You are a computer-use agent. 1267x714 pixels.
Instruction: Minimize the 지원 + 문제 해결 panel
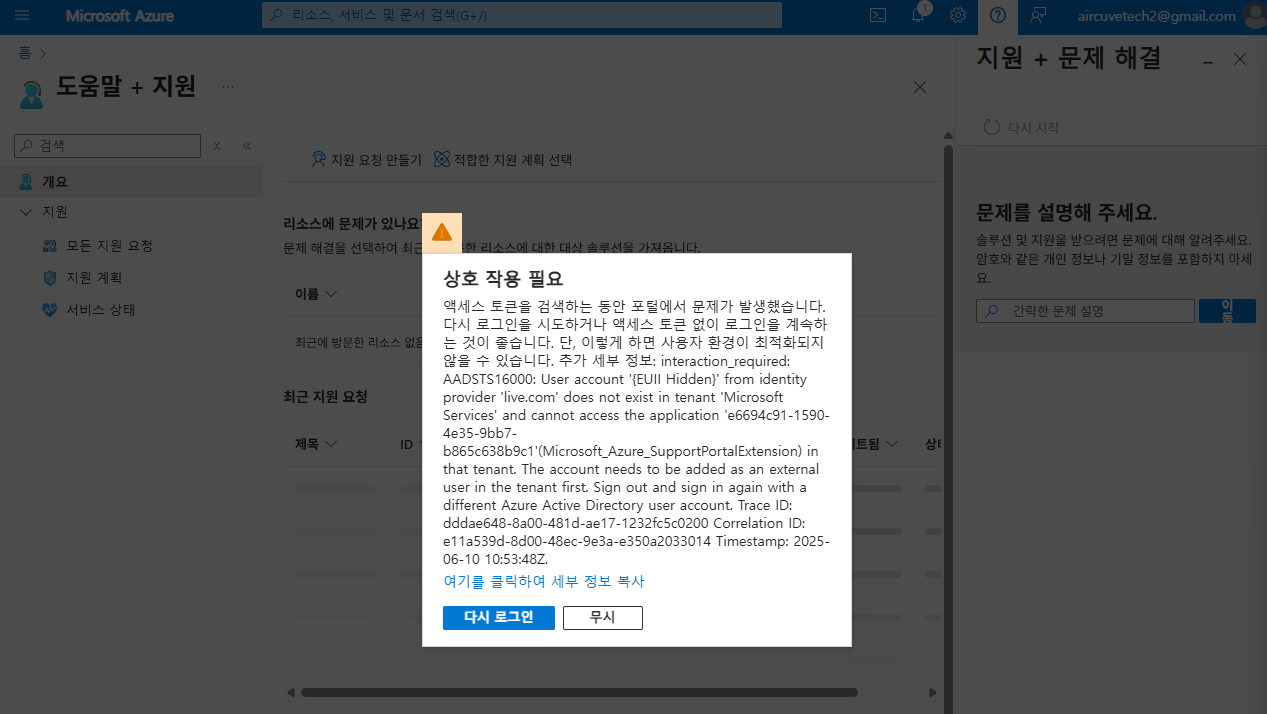coord(1208,61)
